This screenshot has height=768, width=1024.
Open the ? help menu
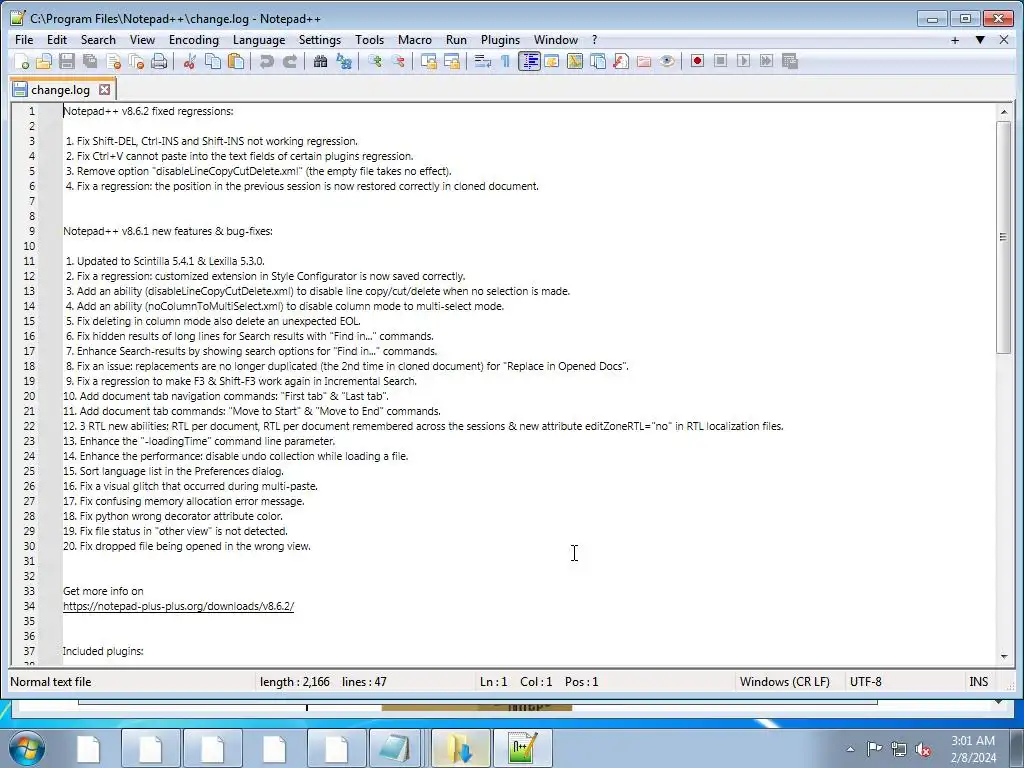594,40
